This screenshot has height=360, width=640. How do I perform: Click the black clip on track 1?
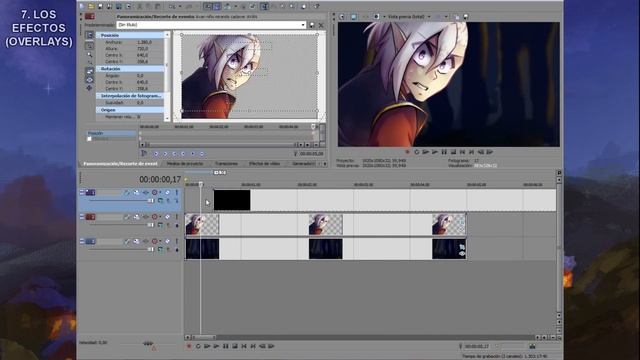pos(232,200)
